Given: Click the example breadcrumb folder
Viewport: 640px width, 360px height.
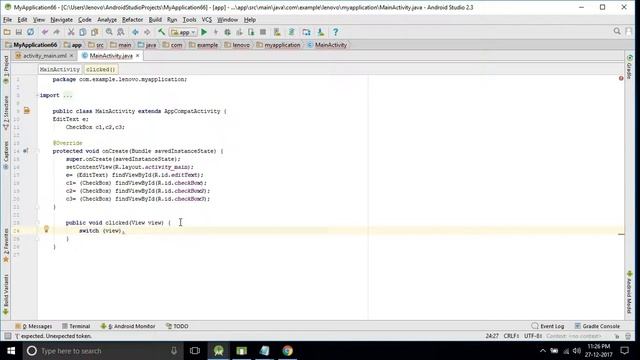Looking at the screenshot, I should [x=203, y=45].
